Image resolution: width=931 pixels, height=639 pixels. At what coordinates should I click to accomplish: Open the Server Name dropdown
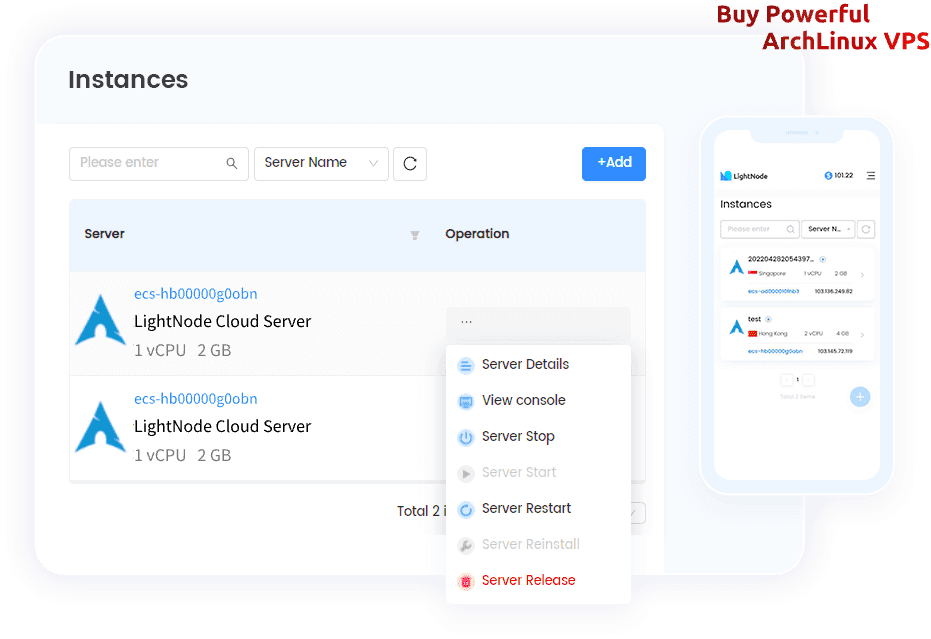(321, 163)
